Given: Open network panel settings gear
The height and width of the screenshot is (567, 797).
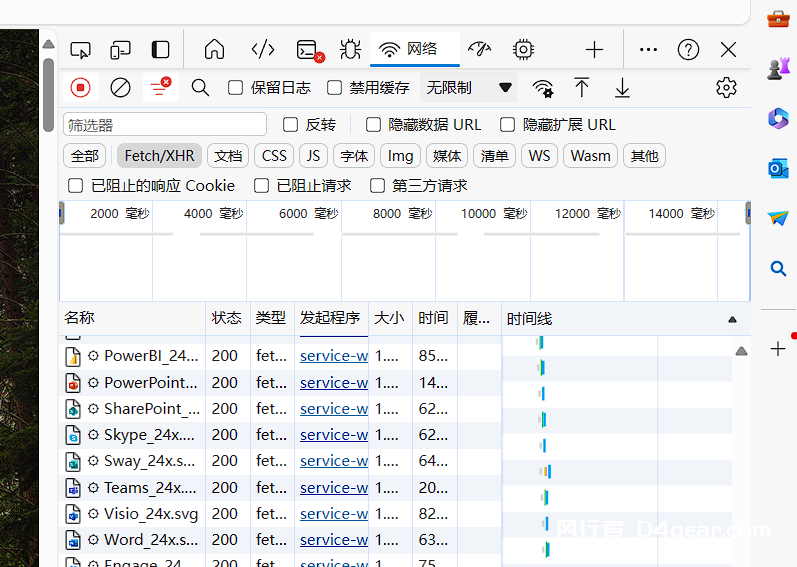Looking at the screenshot, I should tap(726, 88).
